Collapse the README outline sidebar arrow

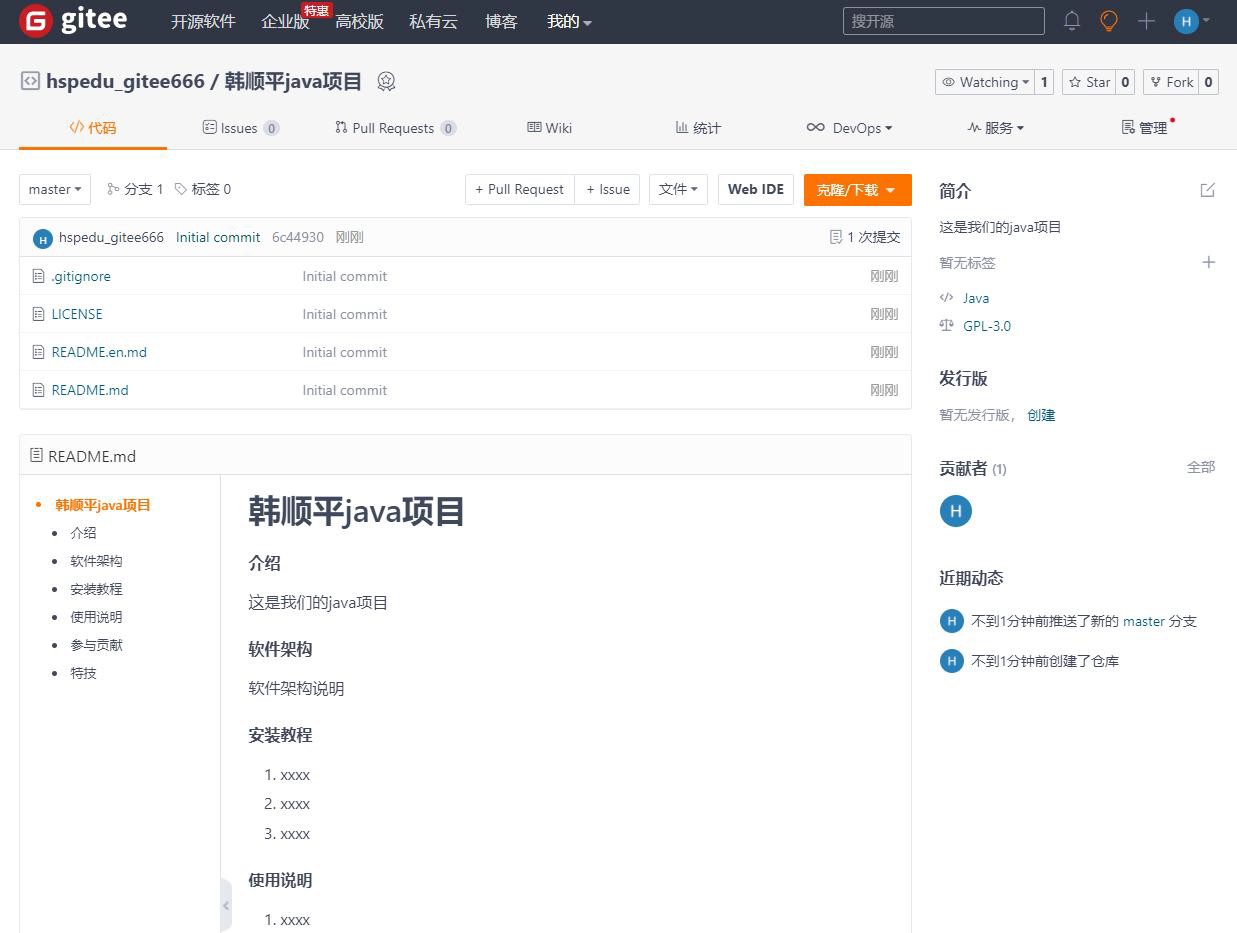[x=226, y=905]
